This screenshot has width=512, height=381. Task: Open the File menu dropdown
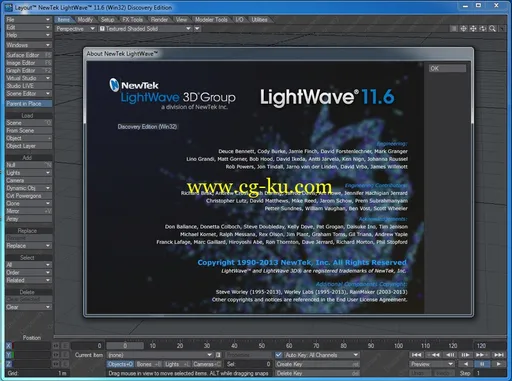(x=28, y=20)
